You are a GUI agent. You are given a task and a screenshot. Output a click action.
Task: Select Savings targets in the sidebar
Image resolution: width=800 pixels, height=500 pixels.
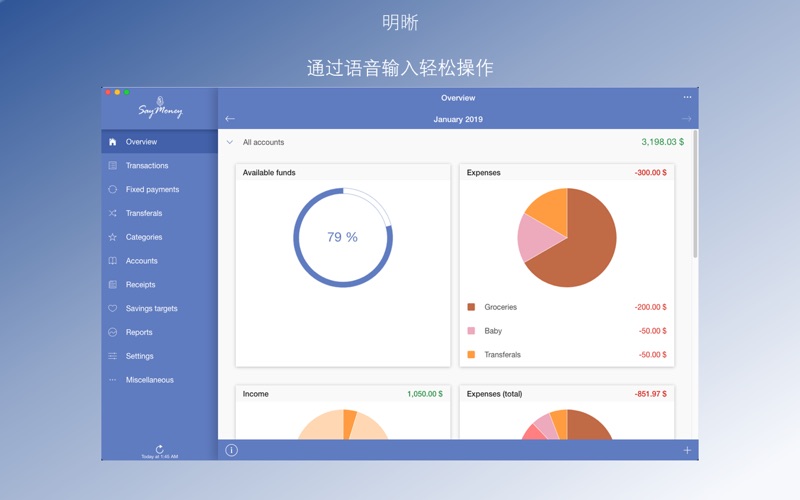click(160, 308)
